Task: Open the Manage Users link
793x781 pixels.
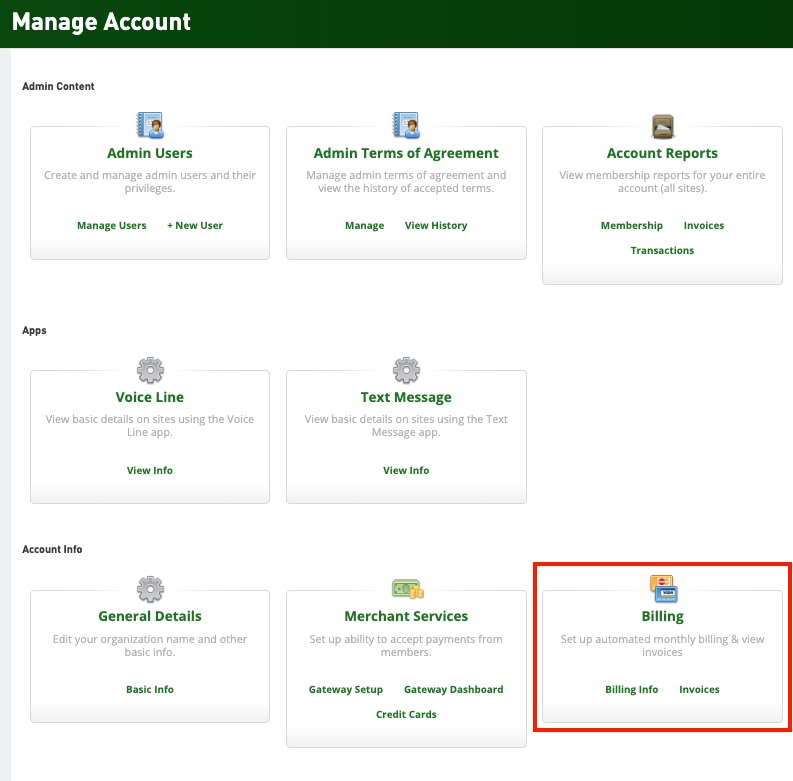Action: tap(111, 226)
